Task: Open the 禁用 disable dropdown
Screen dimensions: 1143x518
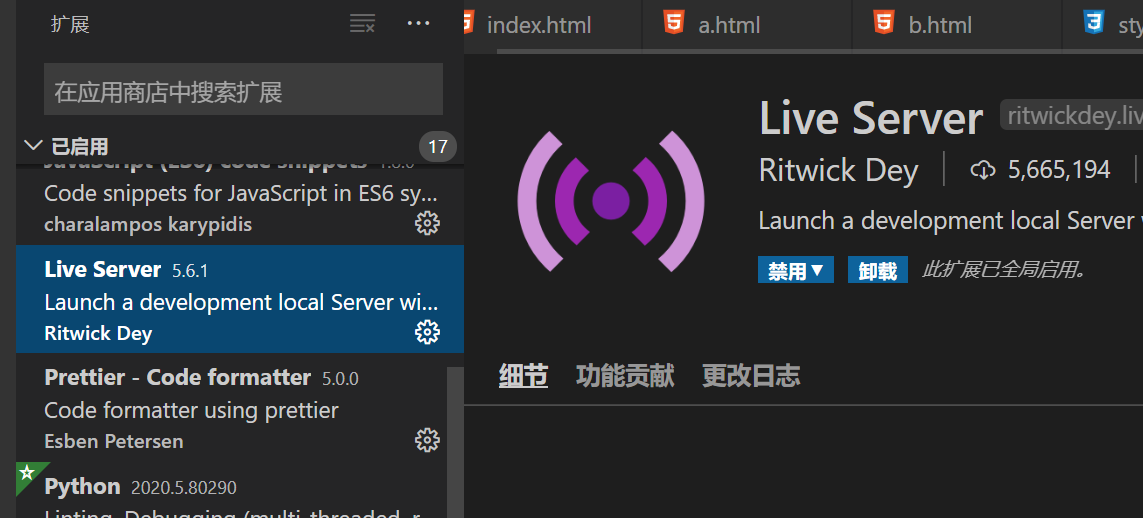Action: 795,270
